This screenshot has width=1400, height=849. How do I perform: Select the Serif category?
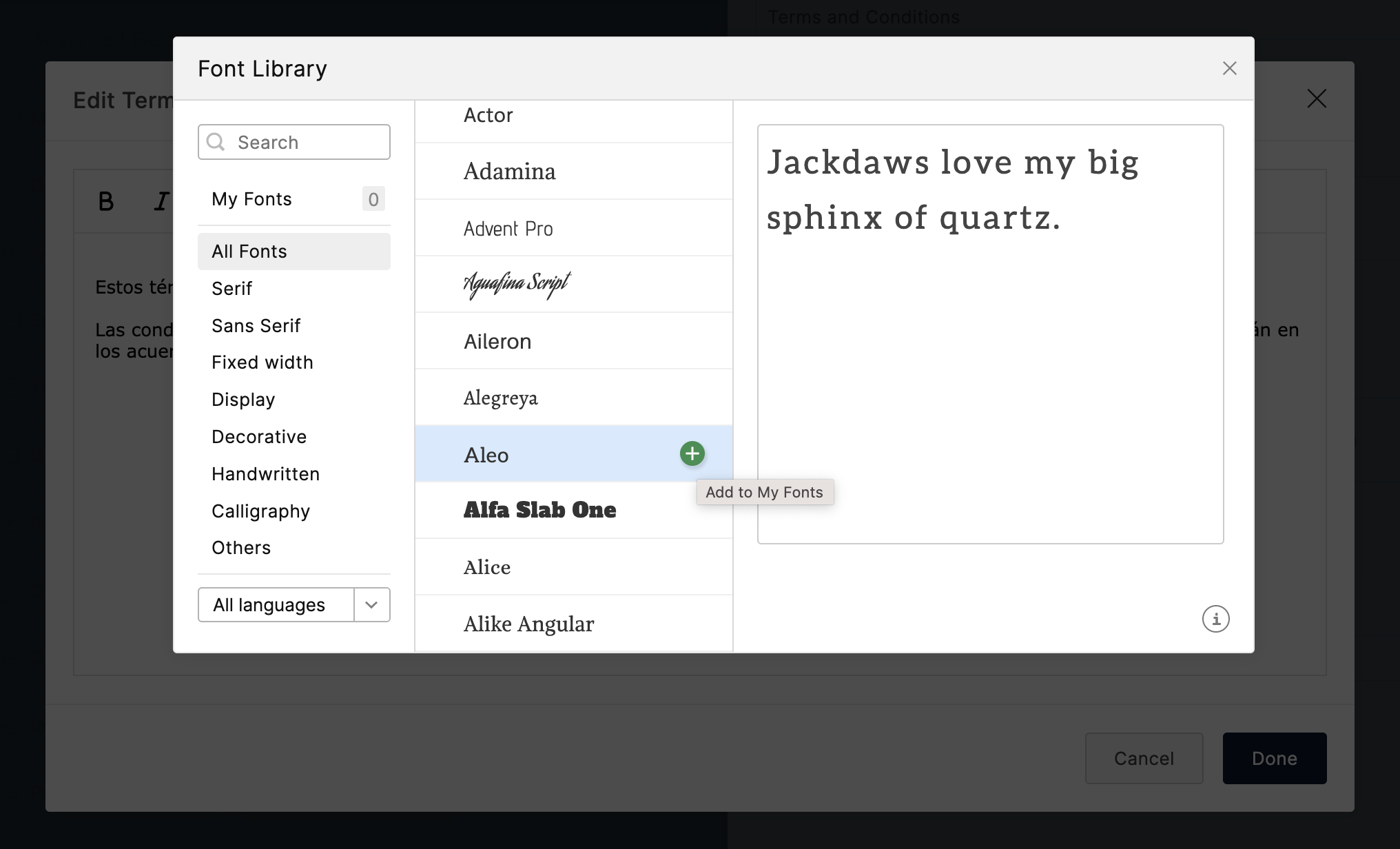pos(231,288)
